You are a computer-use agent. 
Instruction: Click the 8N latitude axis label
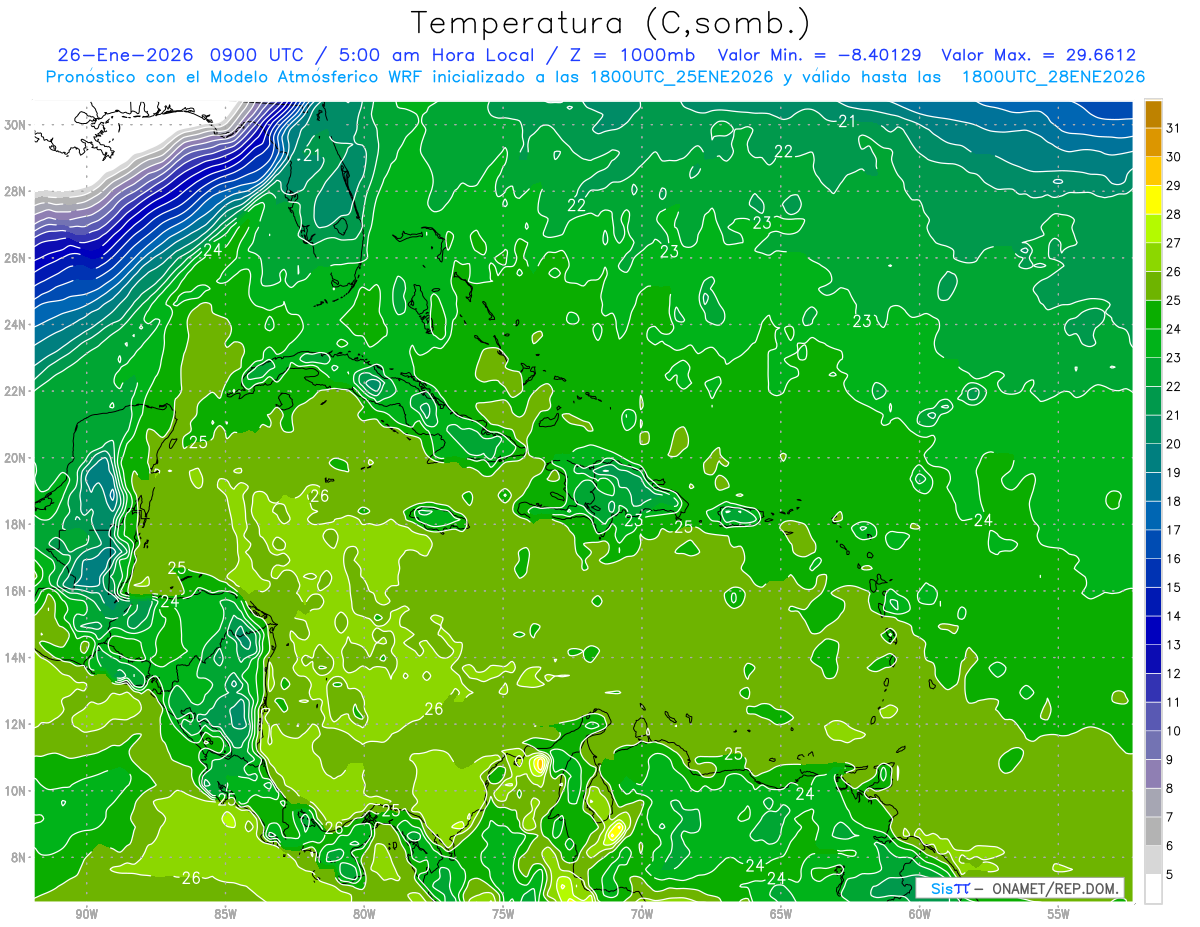[x=19, y=857]
